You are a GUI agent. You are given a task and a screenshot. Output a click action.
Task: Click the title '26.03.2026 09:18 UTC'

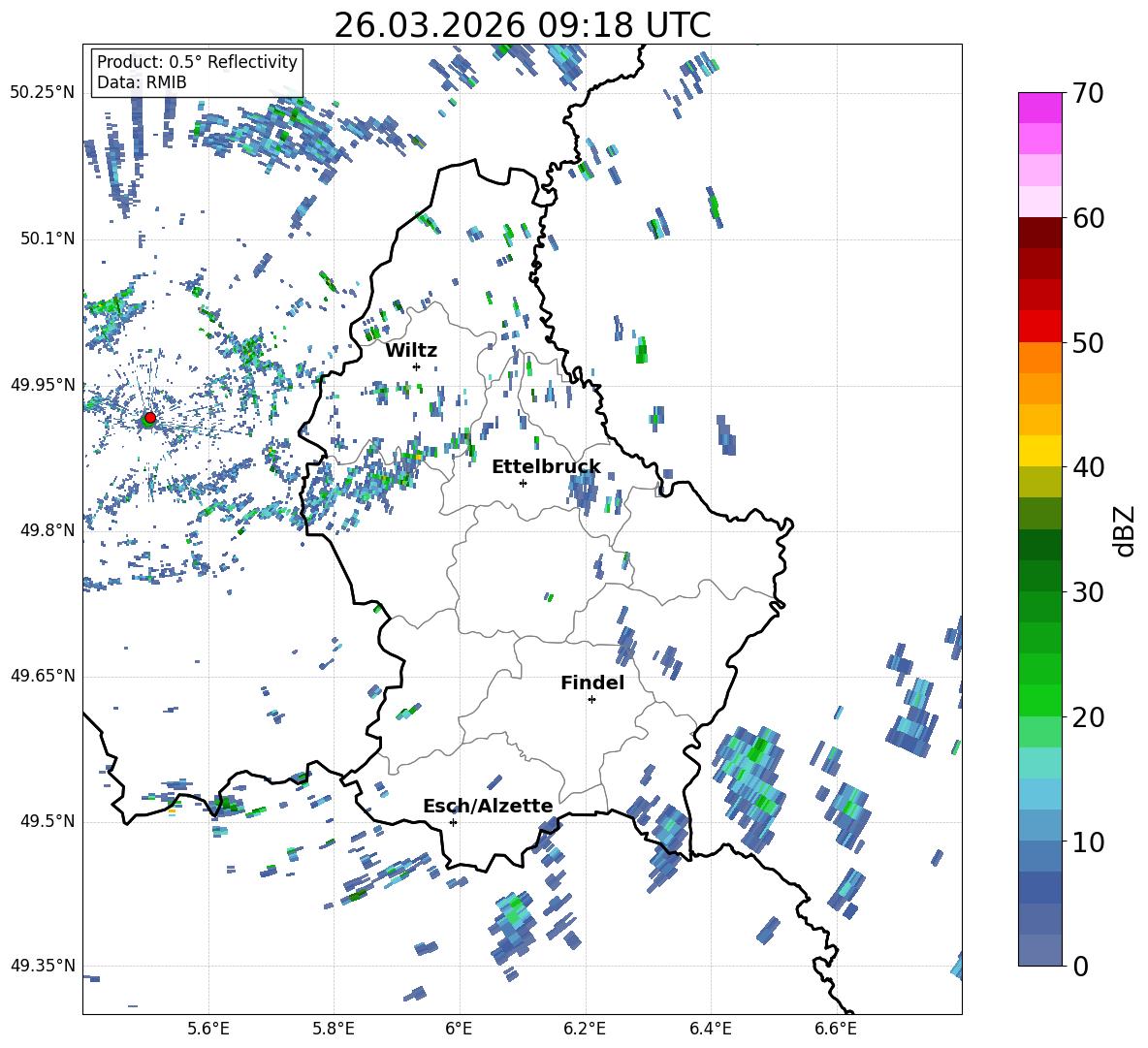tap(522, 25)
